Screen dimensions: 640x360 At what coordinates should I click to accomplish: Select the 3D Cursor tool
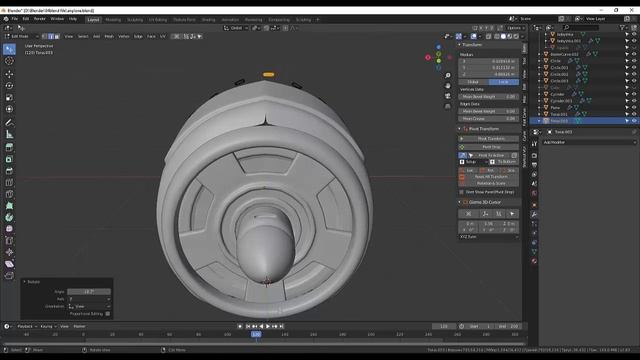pyautogui.click(x=9, y=61)
